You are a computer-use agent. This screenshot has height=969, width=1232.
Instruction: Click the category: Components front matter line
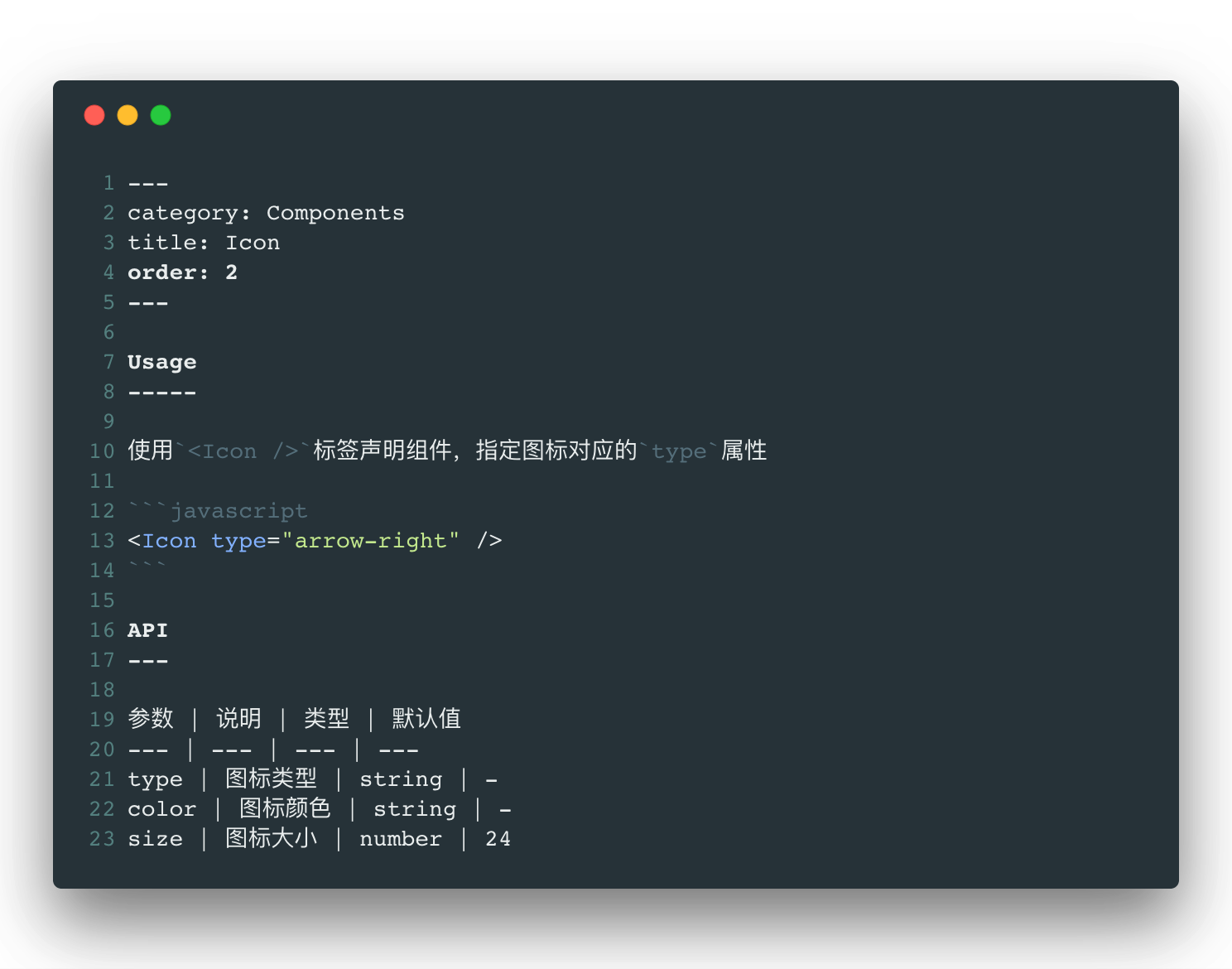tap(266, 213)
